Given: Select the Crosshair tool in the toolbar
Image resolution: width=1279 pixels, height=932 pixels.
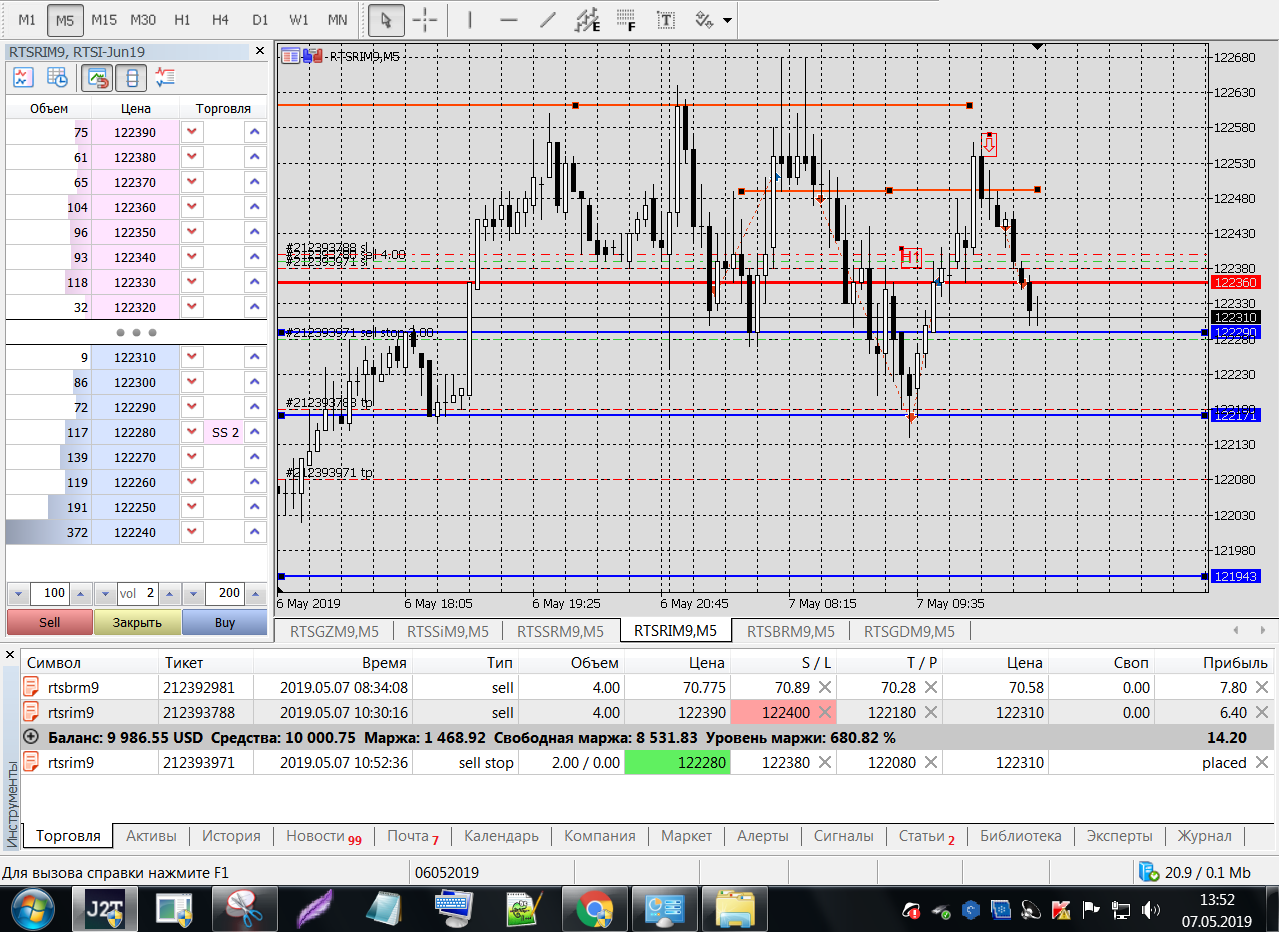Looking at the screenshot, I should (x=425, y=19).
